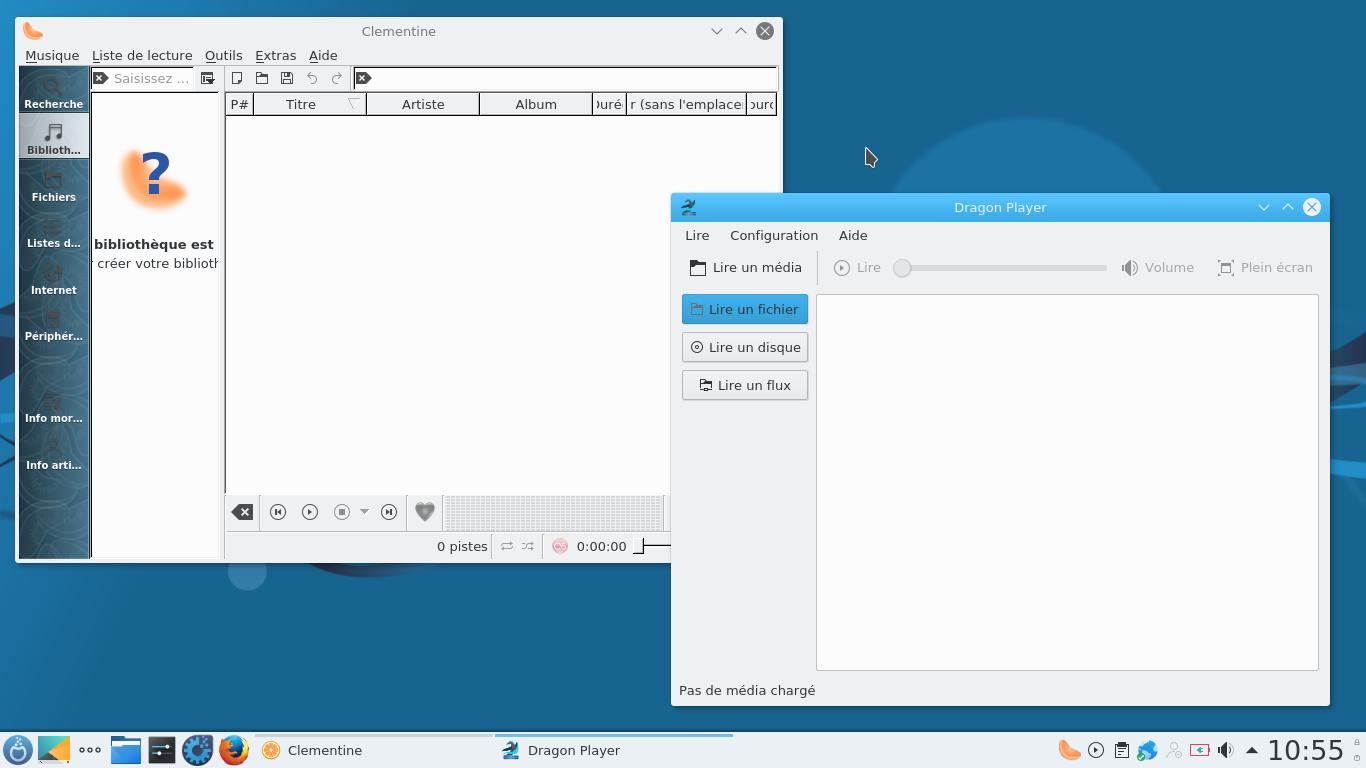Open the Périphériques sidebar tab
The height and width of the screenshot is (768, 1366).
pyautogui.click(x=54, y=322)
